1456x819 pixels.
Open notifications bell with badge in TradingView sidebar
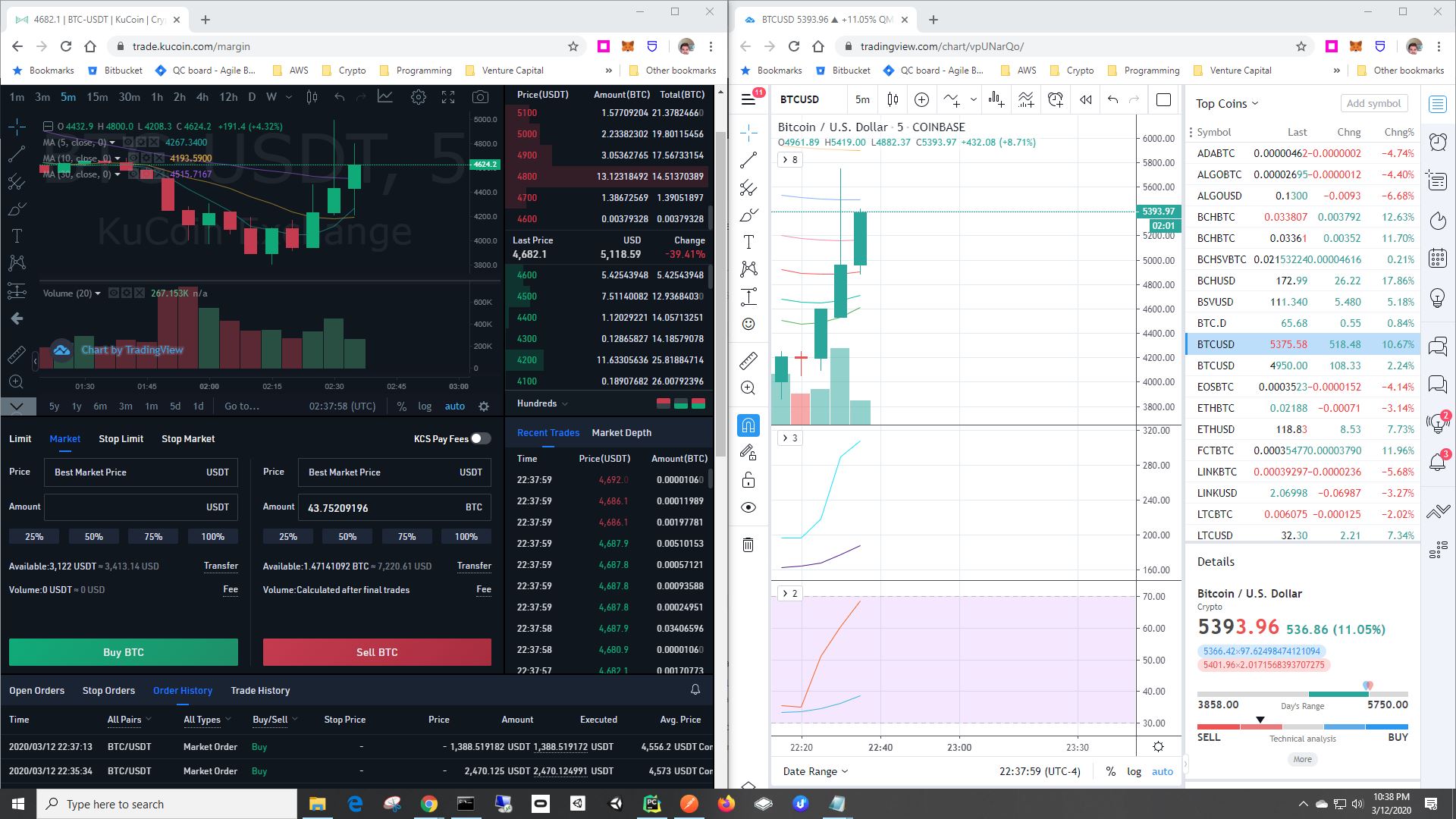pyautogui.click(x=1438, y=461)
